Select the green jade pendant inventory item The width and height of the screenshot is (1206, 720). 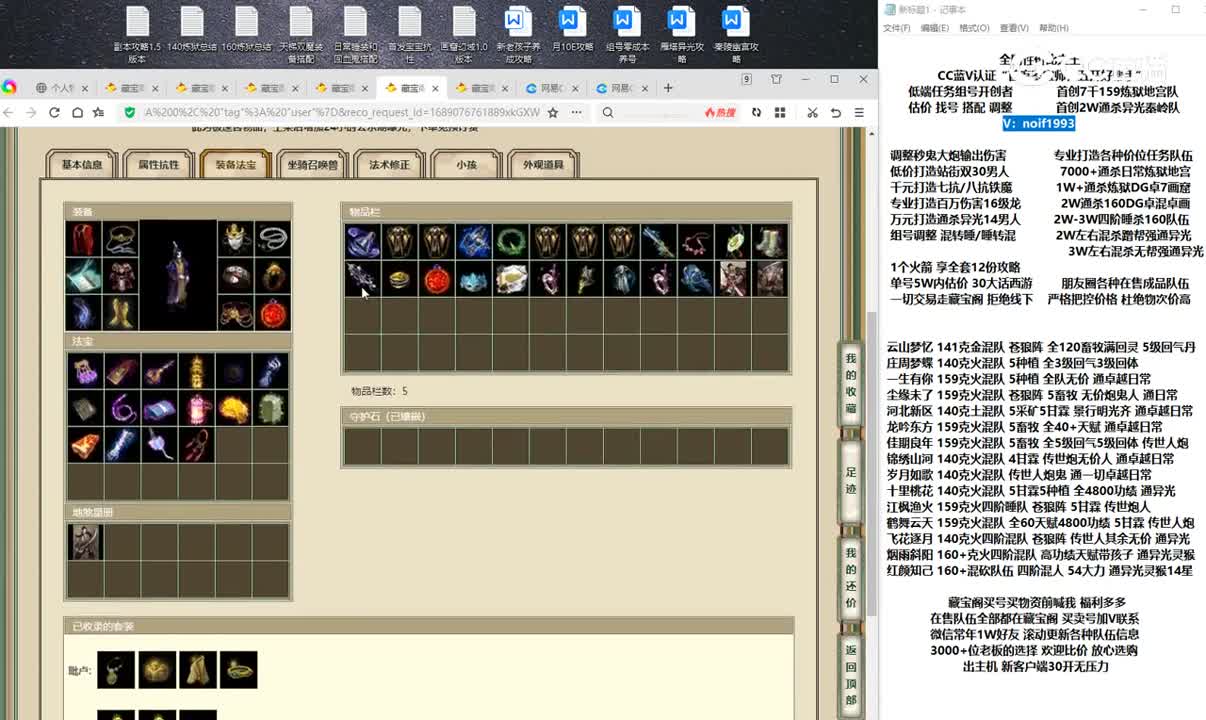point(732,241)
